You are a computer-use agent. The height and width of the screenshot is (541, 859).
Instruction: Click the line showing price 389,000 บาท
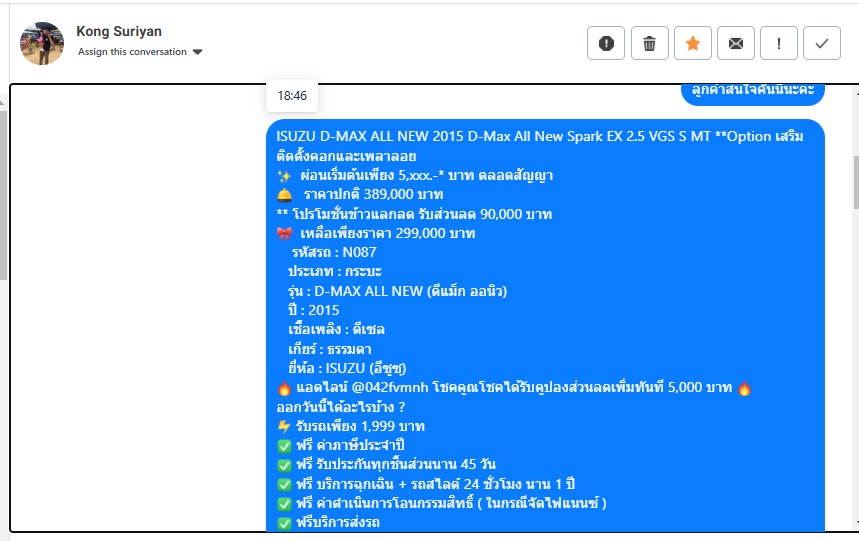click(360, 194)
